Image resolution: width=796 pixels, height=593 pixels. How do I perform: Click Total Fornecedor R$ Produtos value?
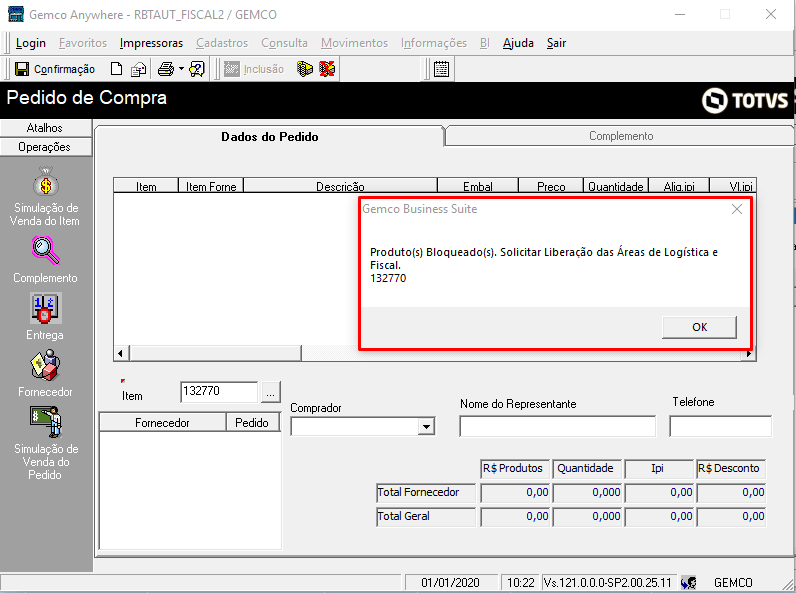pos(516,492)
